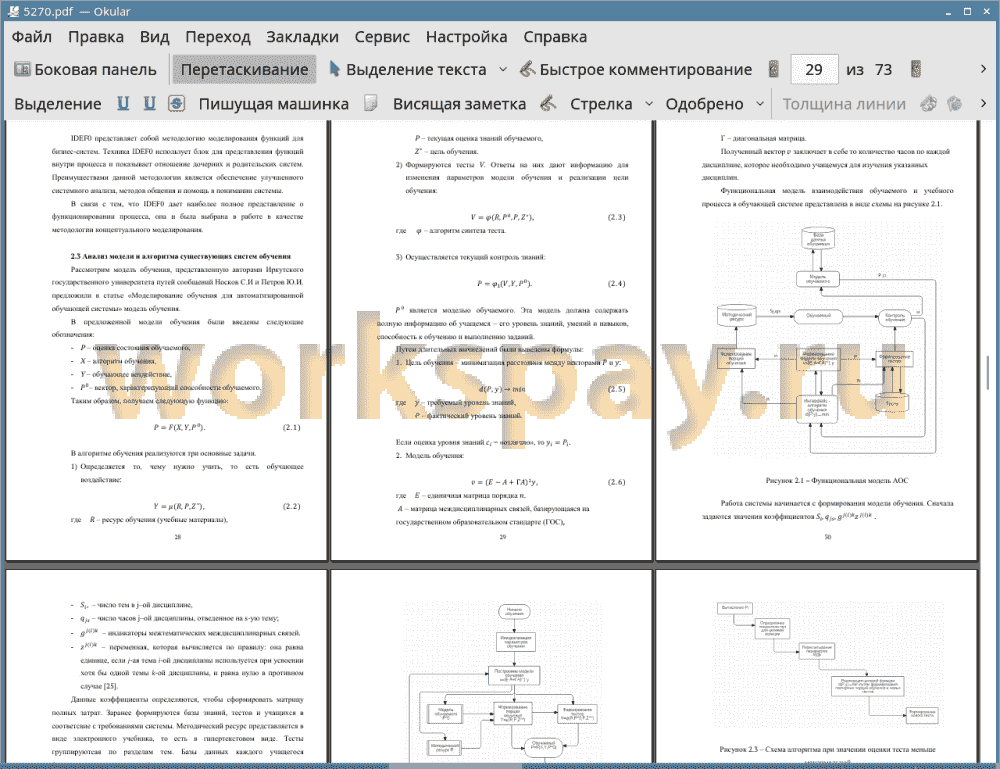Open the Закладки menu
Image resolution: width=1000 pixels, height=769 pixels.
tap(302, 37)
